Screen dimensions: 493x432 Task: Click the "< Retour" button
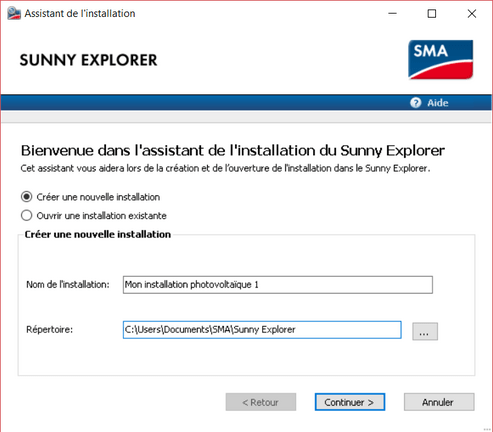click(x=261, y=402)
